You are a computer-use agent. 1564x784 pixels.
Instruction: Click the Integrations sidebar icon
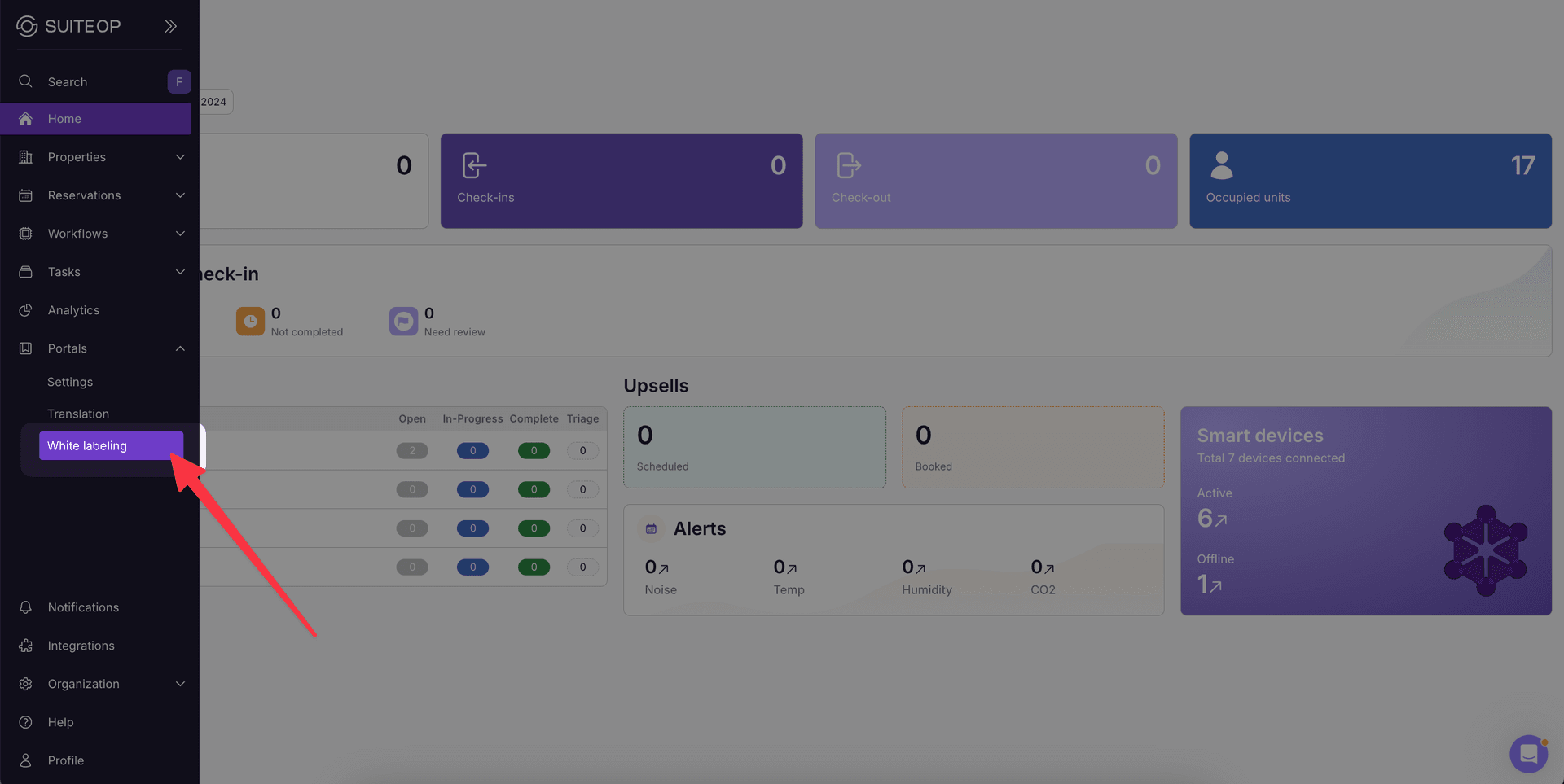pos(25,645)
